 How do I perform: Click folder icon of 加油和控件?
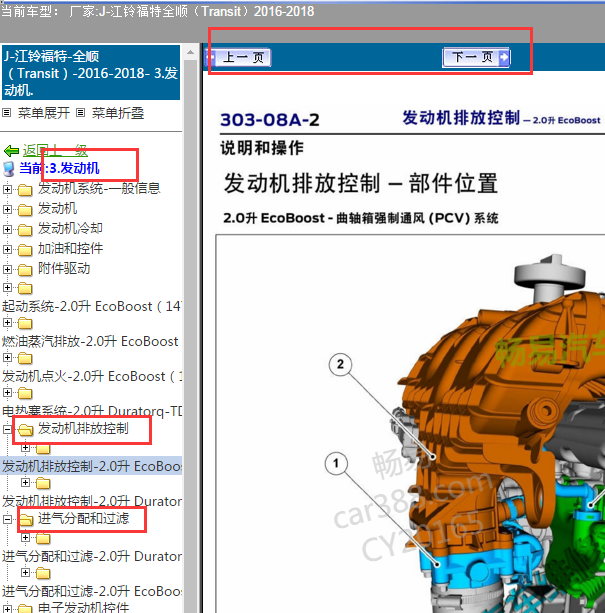25,250
